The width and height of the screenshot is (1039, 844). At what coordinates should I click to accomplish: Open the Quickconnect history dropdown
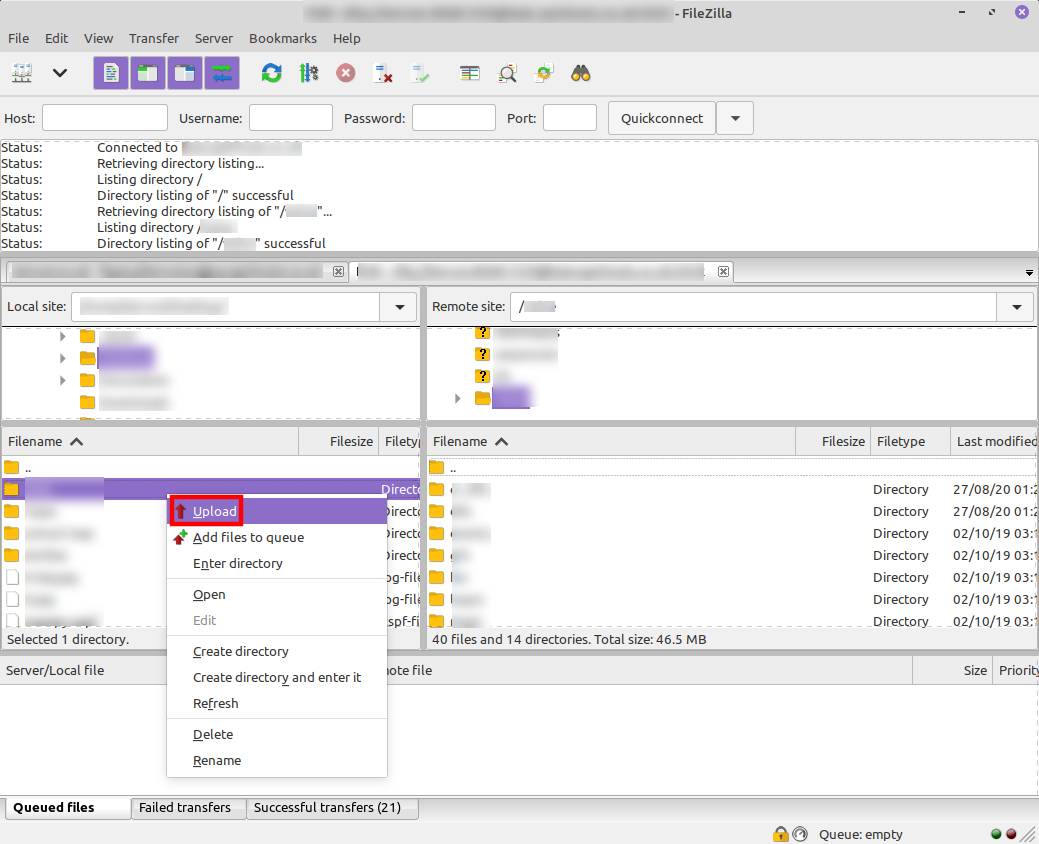click(736, 118)
